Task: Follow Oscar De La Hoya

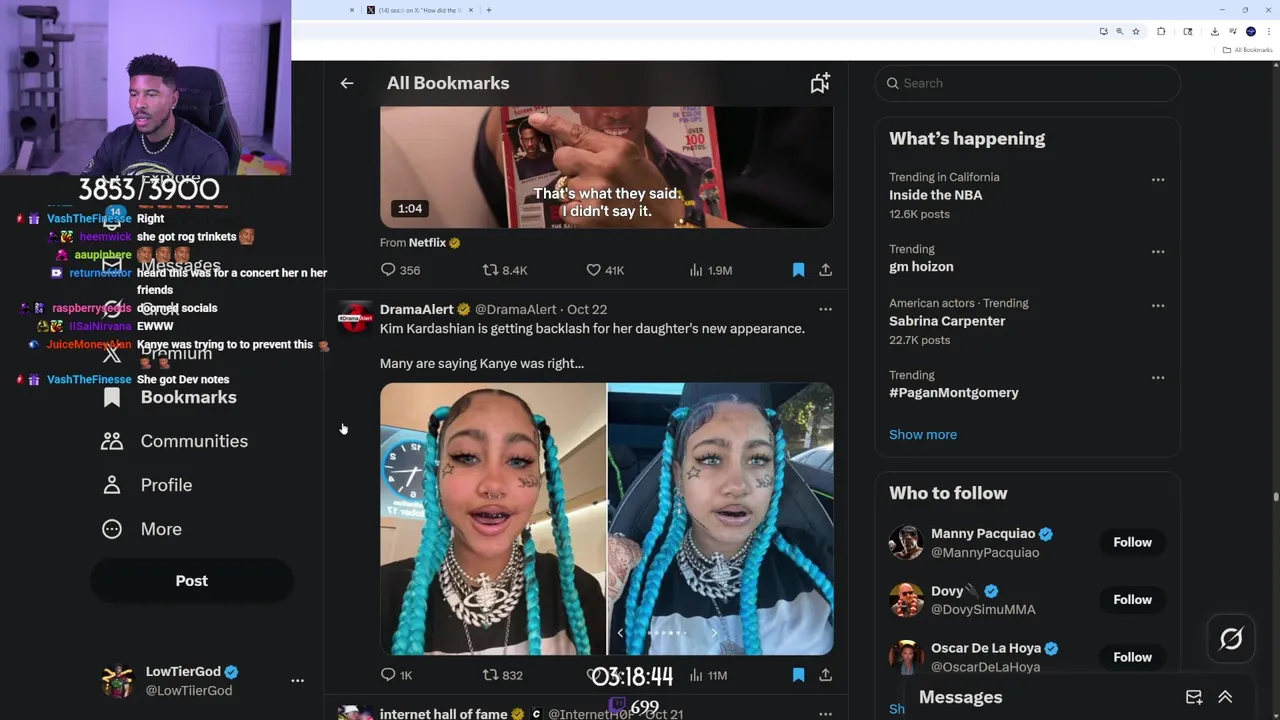Action: 1132,657
